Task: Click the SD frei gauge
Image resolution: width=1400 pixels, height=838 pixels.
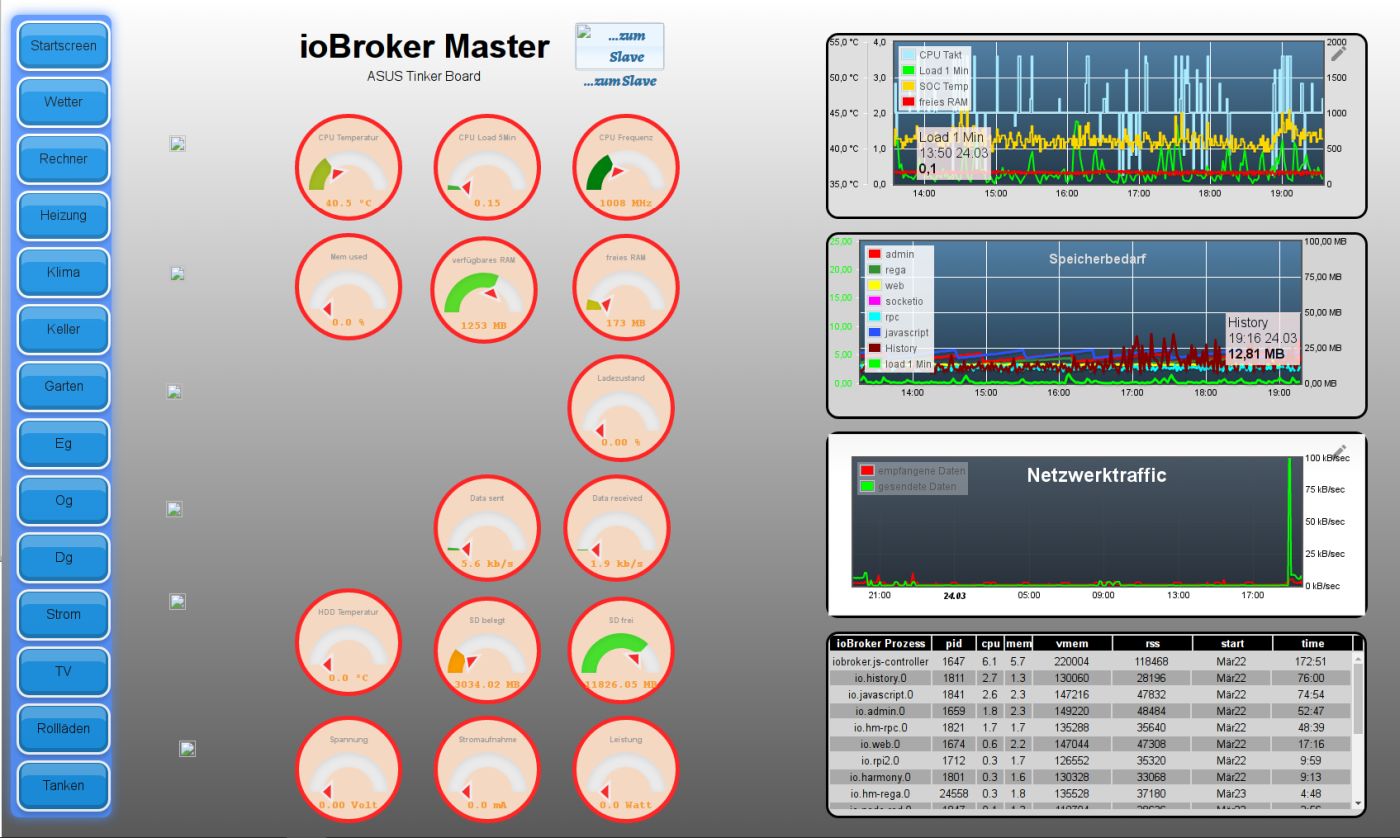Action: [621, 652]
